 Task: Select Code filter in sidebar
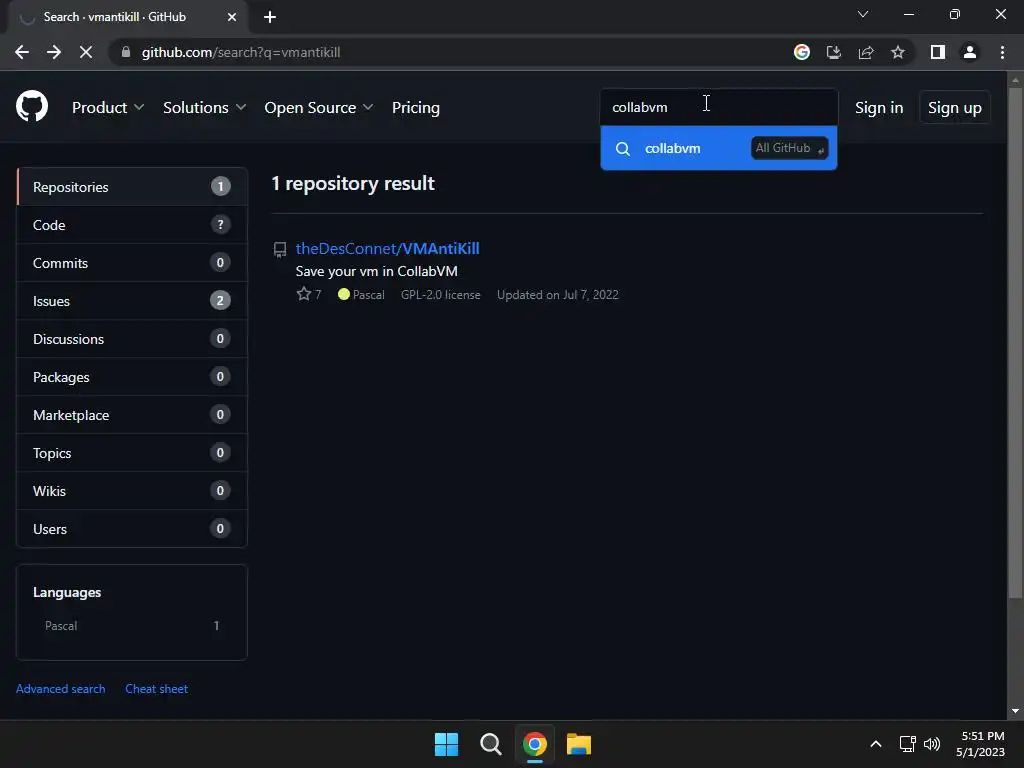click(132, 225)
